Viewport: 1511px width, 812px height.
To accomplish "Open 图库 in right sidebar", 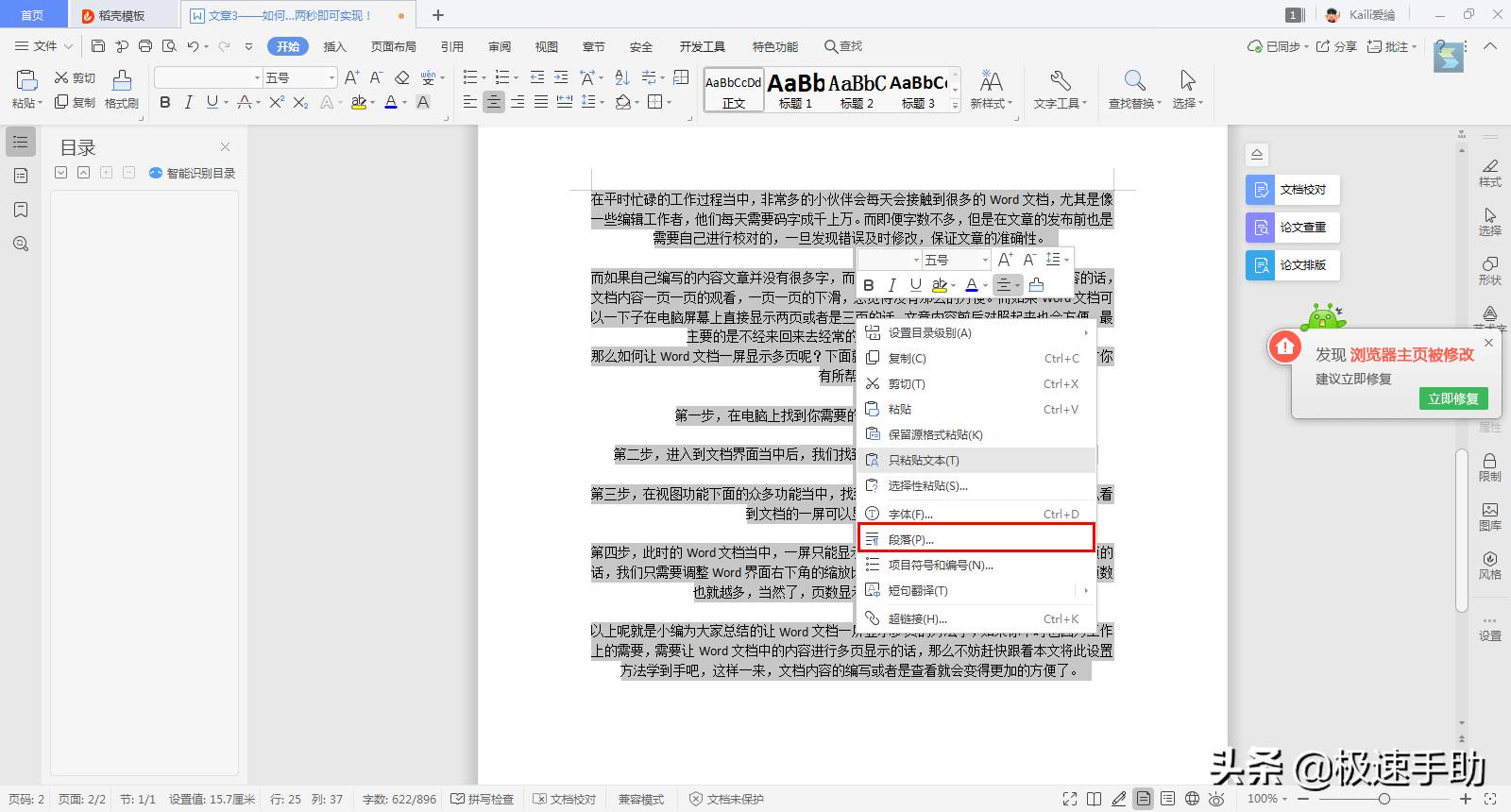I will click(1490, 516).
